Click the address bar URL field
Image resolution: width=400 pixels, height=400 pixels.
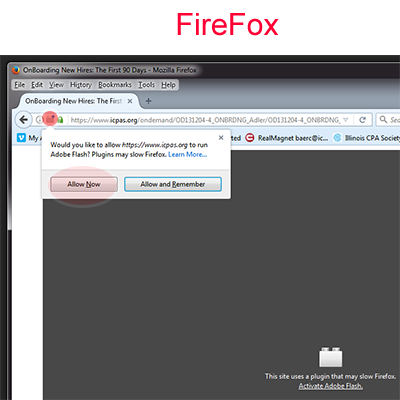pyautogui.click(x=205, y=120)
